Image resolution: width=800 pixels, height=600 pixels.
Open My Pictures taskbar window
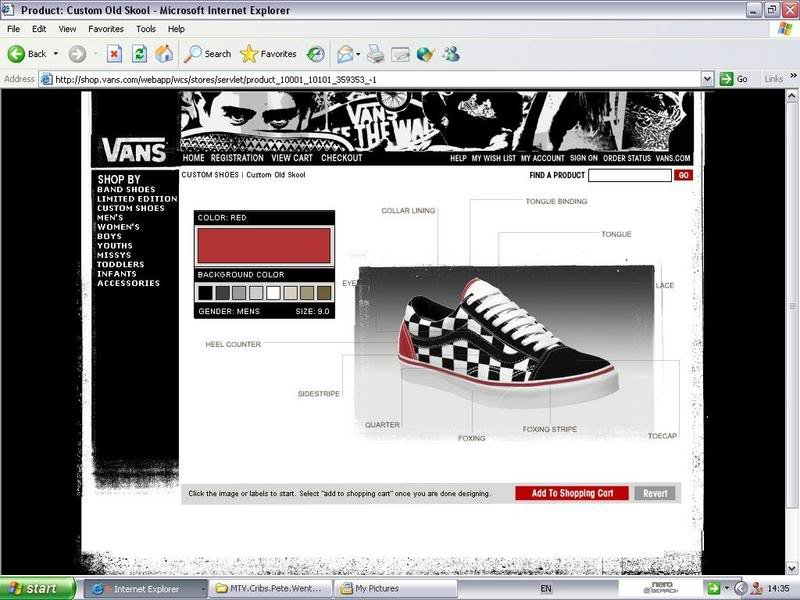pos(395,589)
